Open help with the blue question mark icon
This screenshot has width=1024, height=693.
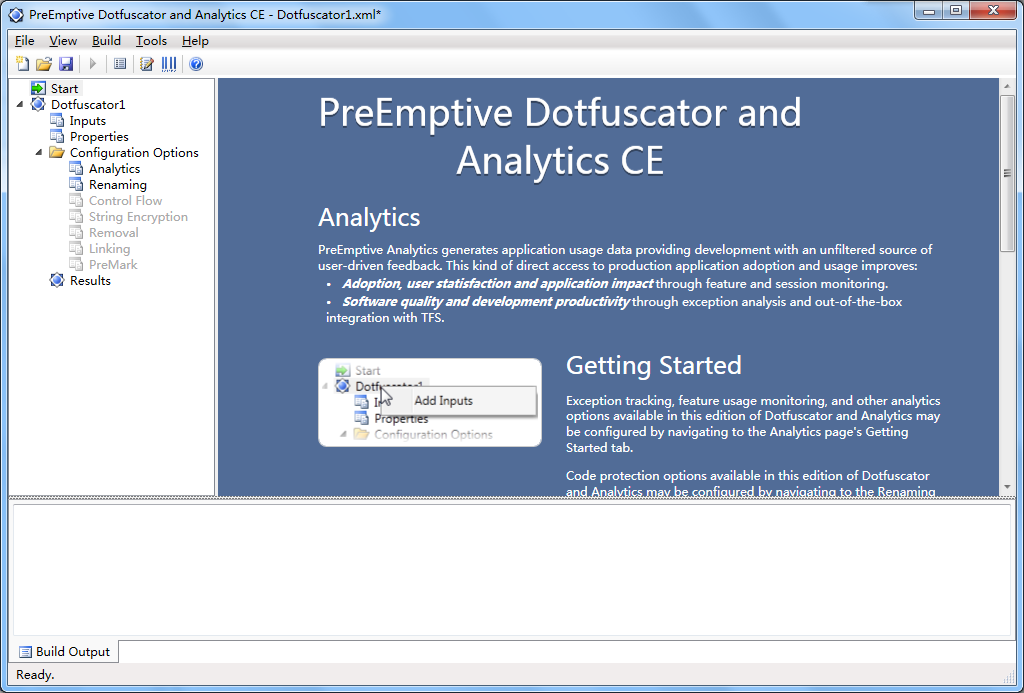196,63
